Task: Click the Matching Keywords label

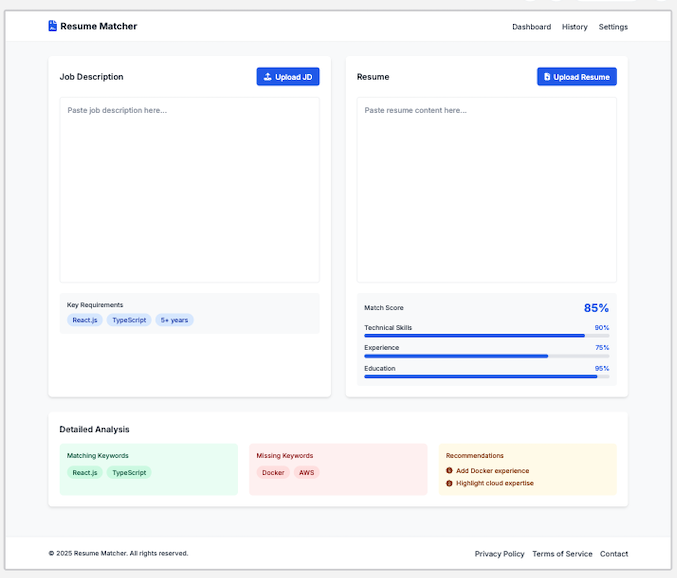Action: pyautogui.click(x=98, y=455)
